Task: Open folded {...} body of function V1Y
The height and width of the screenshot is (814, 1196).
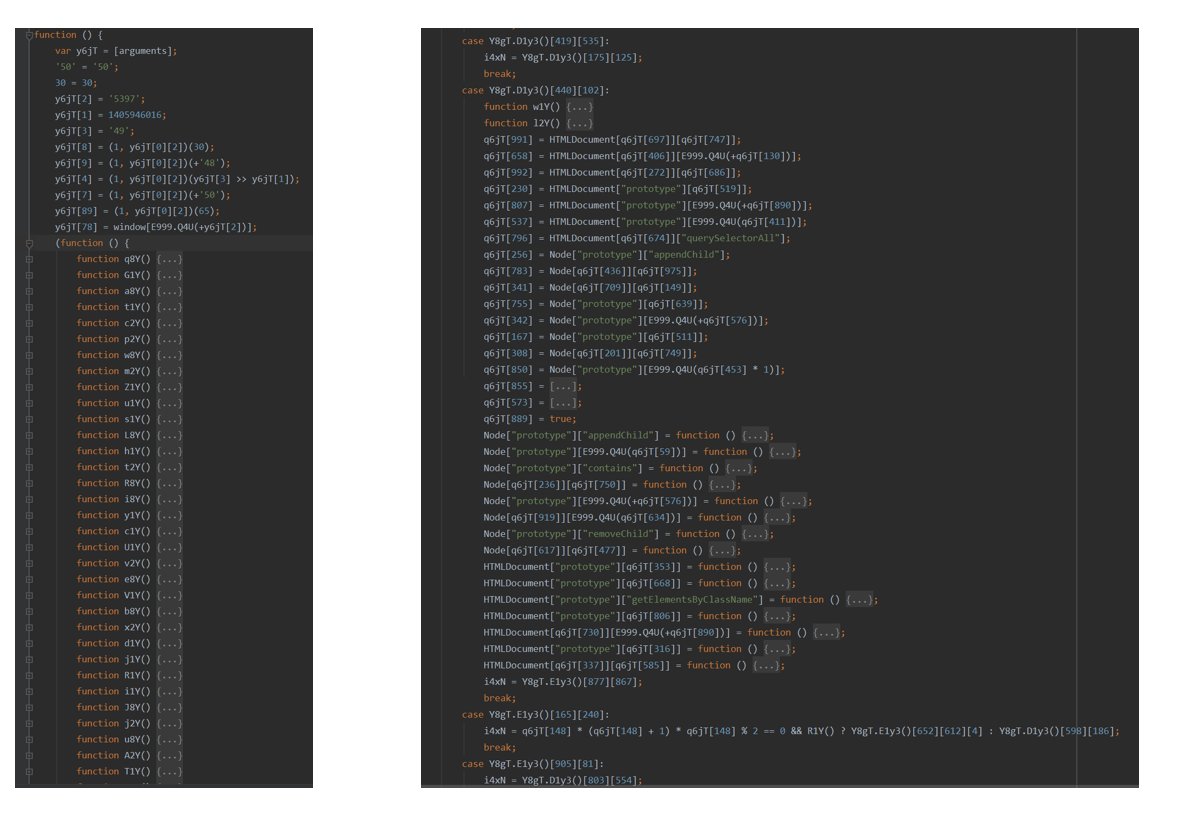Action: click(x=169, y=596)
